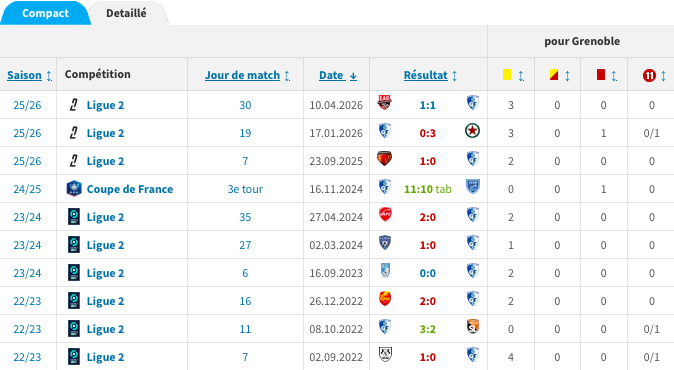Screen dimensions: 674x370
Task: Click orange away crest, 08.10.2022 match
Action: 473,327
